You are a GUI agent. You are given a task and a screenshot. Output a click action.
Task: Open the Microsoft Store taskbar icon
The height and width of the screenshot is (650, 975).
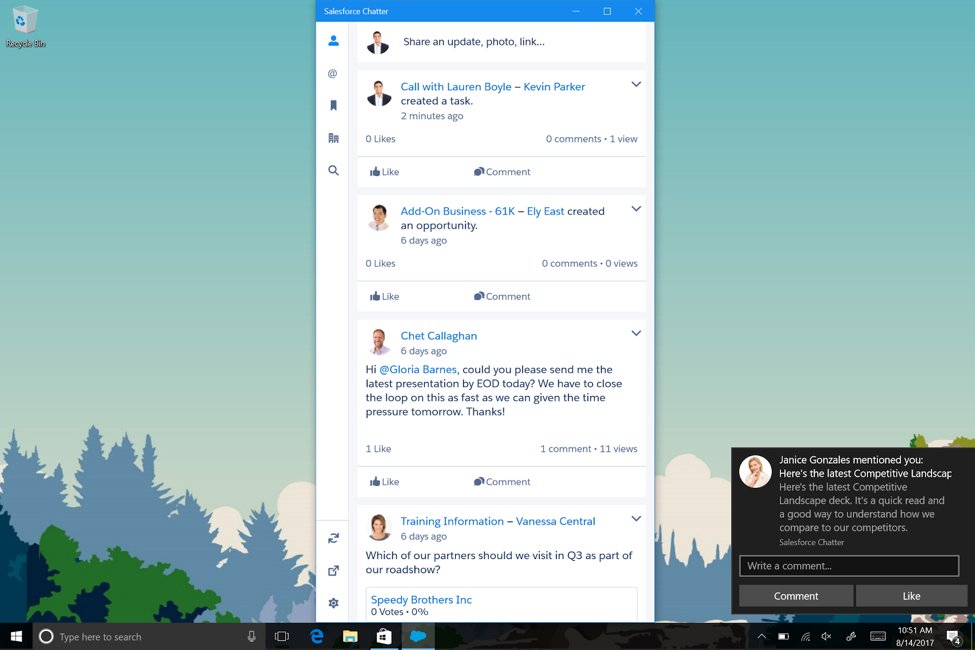[384, 636]
